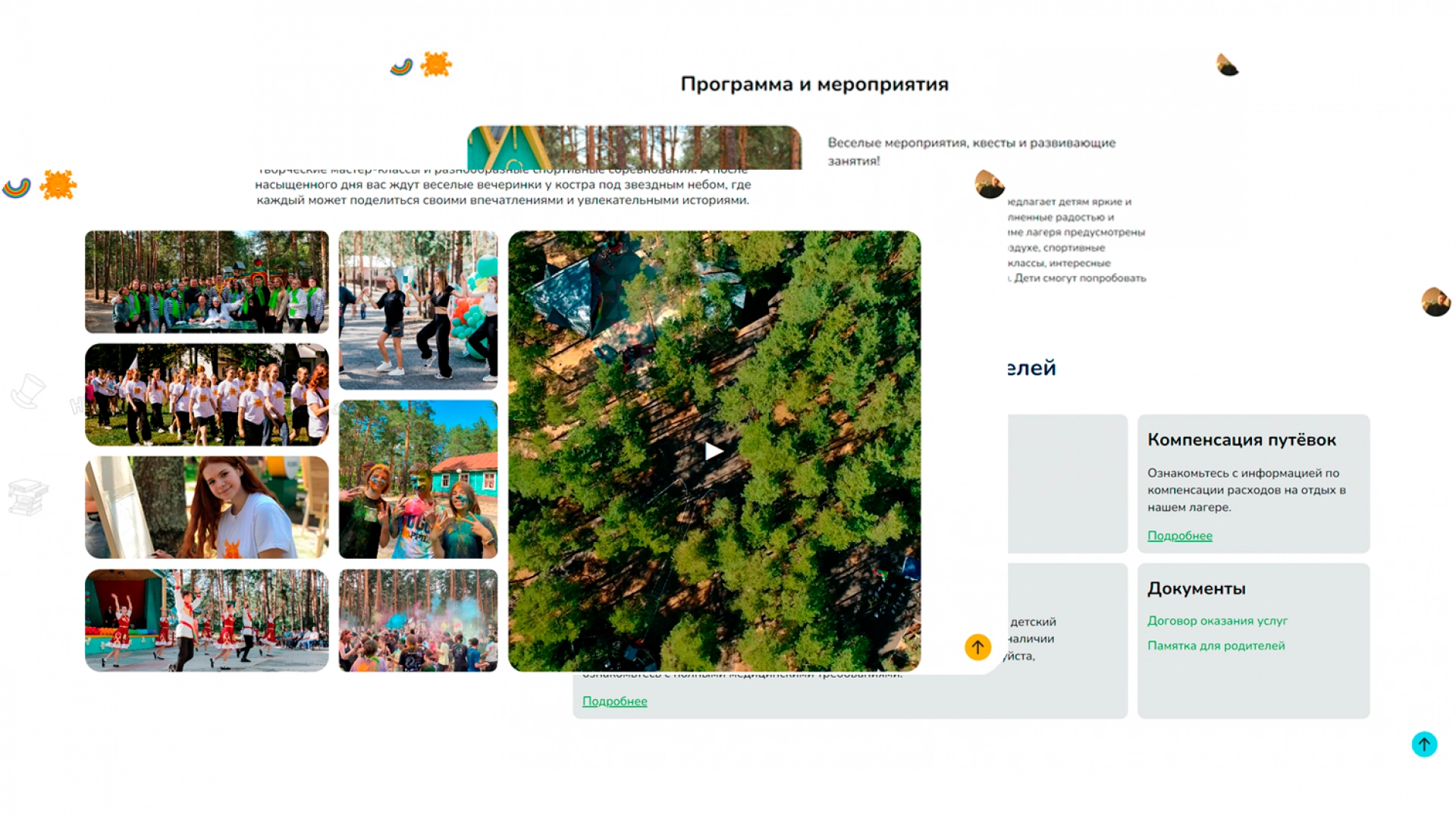Open the photo of kids in white T-shirts
The image size is (1456, 818).
pyautogui.click(x=207, y=394)
